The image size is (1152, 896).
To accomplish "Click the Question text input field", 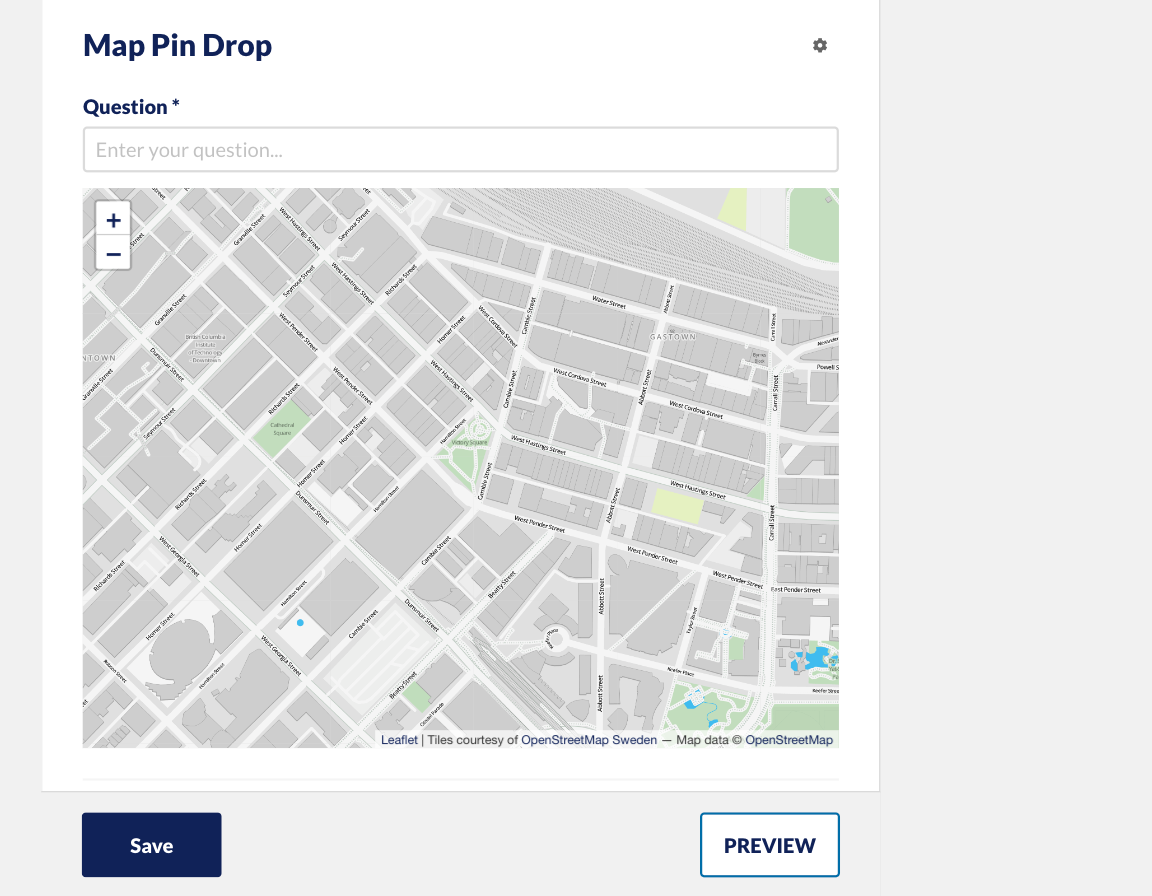I will pyautogui.click(x=461, y=150).
